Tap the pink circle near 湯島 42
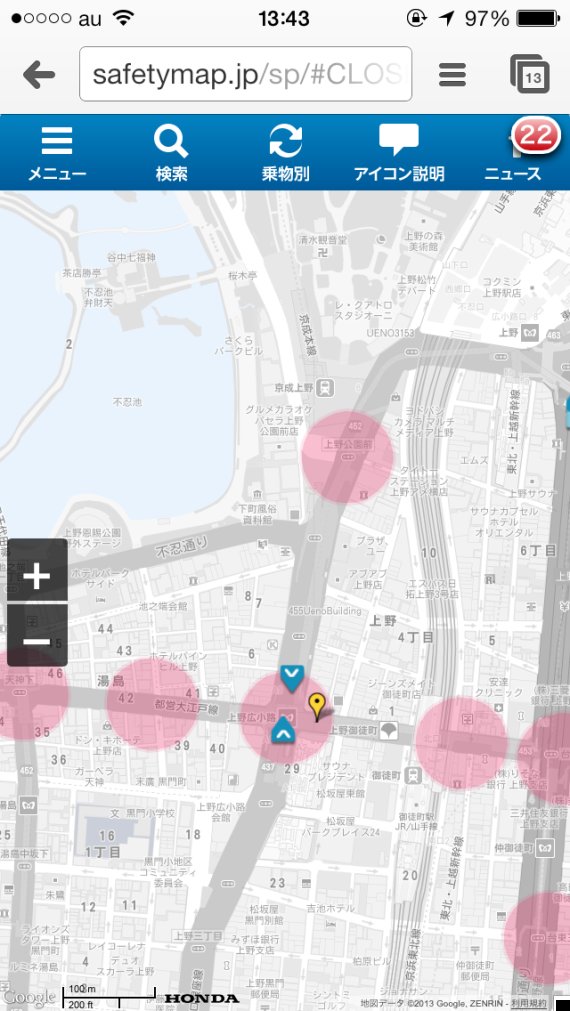This screenshot has width=570, height=1011. coord(152,704)
